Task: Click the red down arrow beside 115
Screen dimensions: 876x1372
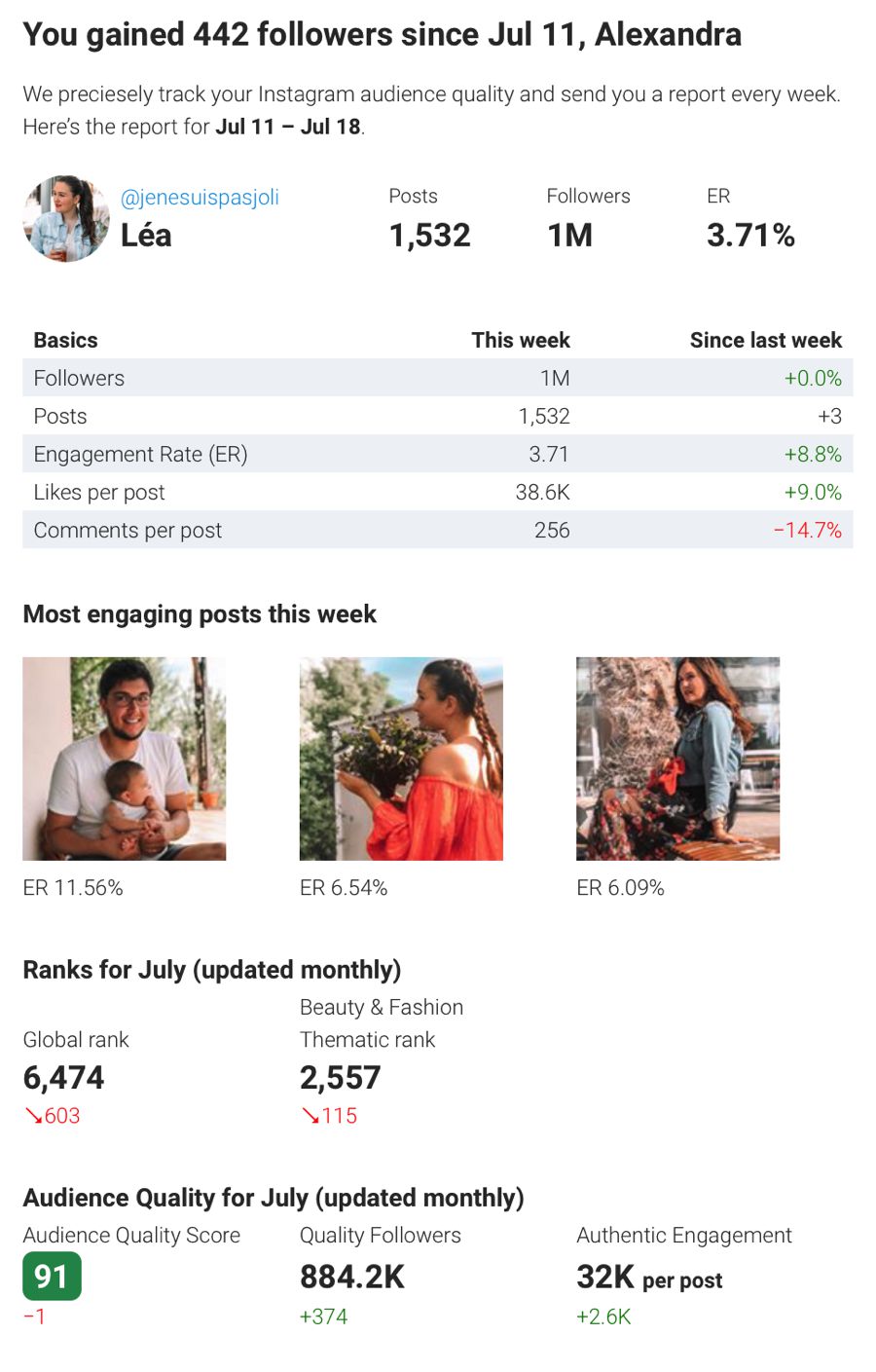Action: [310, 1116]
